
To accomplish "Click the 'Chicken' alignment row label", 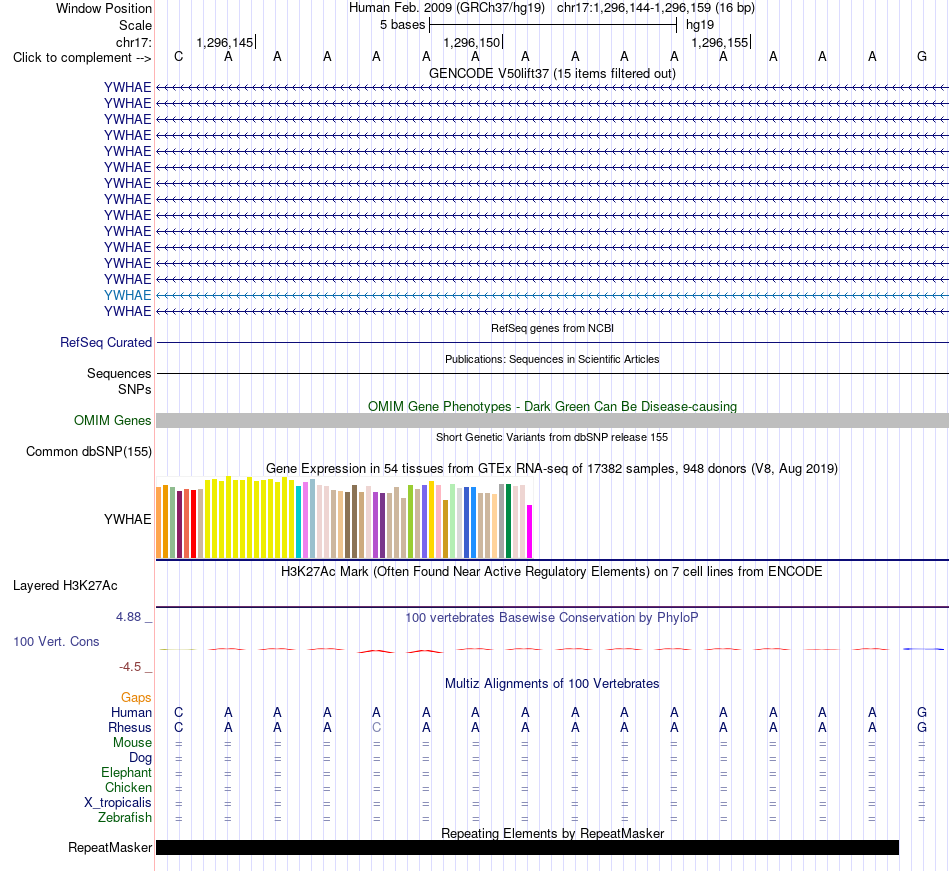I will [x=128, y=787].
